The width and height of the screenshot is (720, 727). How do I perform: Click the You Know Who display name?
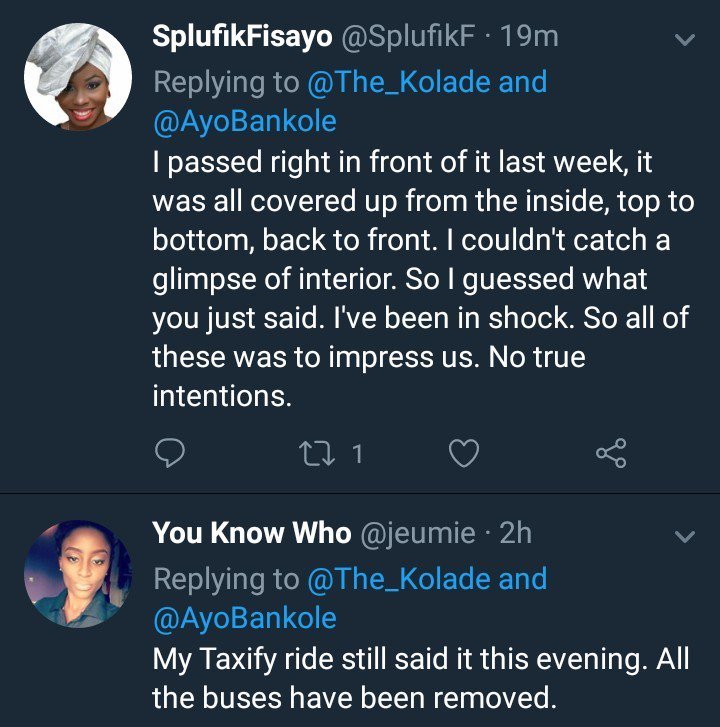coord(251,533)
